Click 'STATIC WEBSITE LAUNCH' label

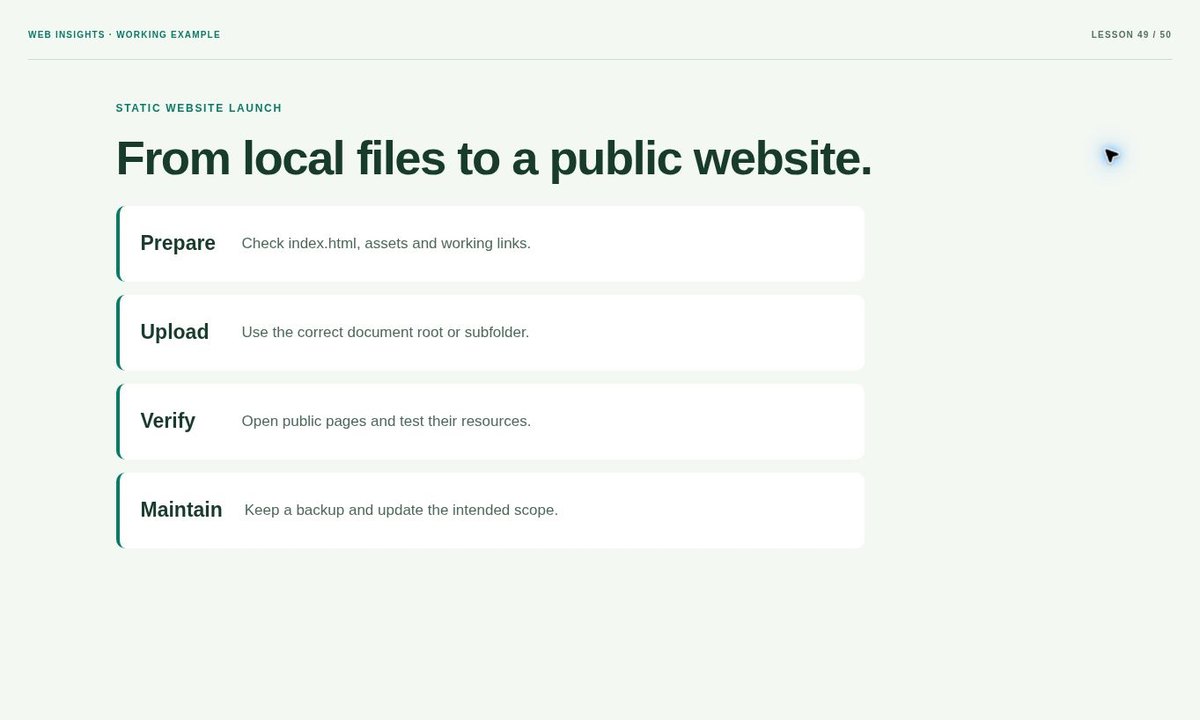tap(199, 108)
